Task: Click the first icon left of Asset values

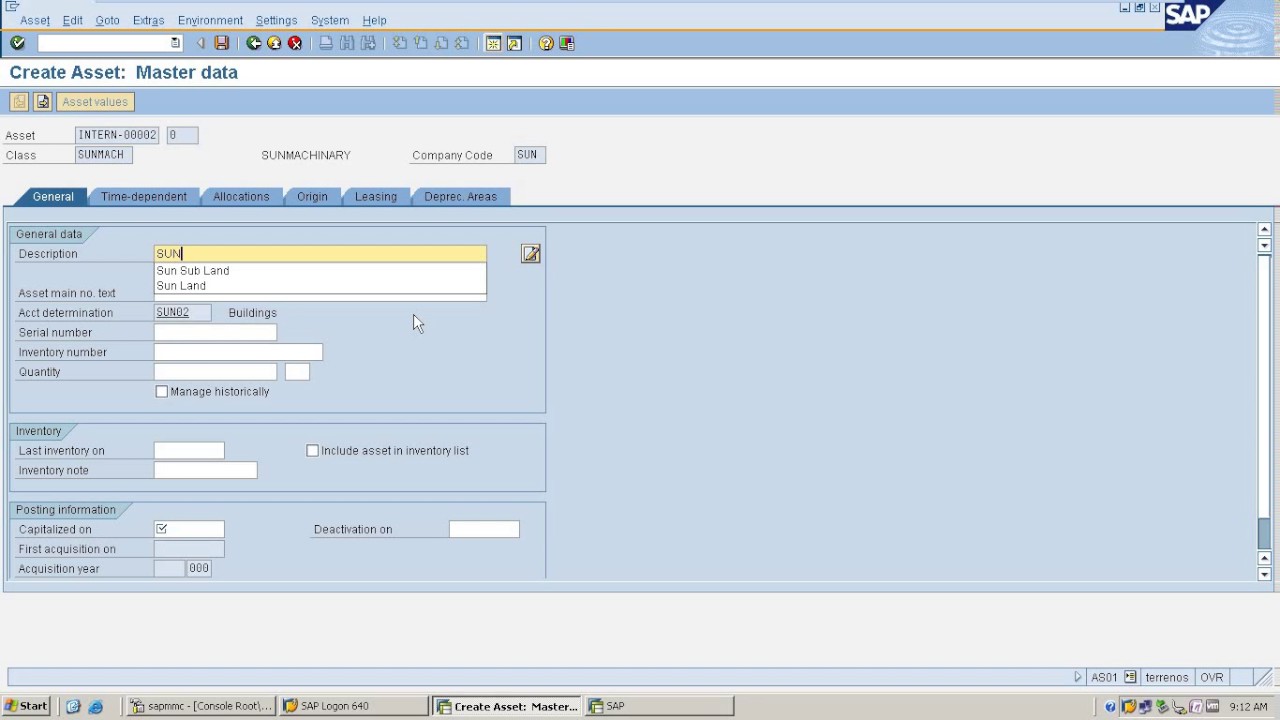Action: (19, 102)
